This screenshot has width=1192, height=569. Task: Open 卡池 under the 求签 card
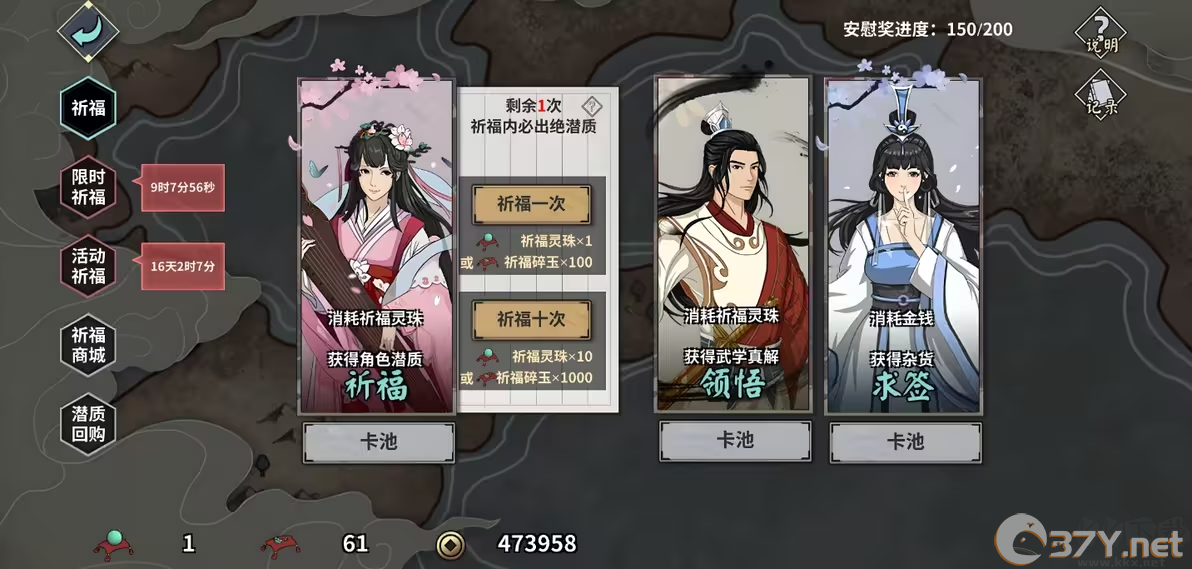pyautogui.click(x=905, y=442)
